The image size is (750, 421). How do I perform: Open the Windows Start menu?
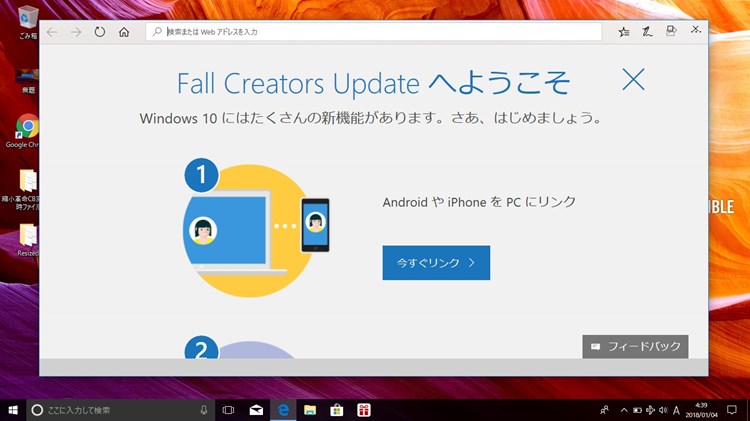pos(13,410)
